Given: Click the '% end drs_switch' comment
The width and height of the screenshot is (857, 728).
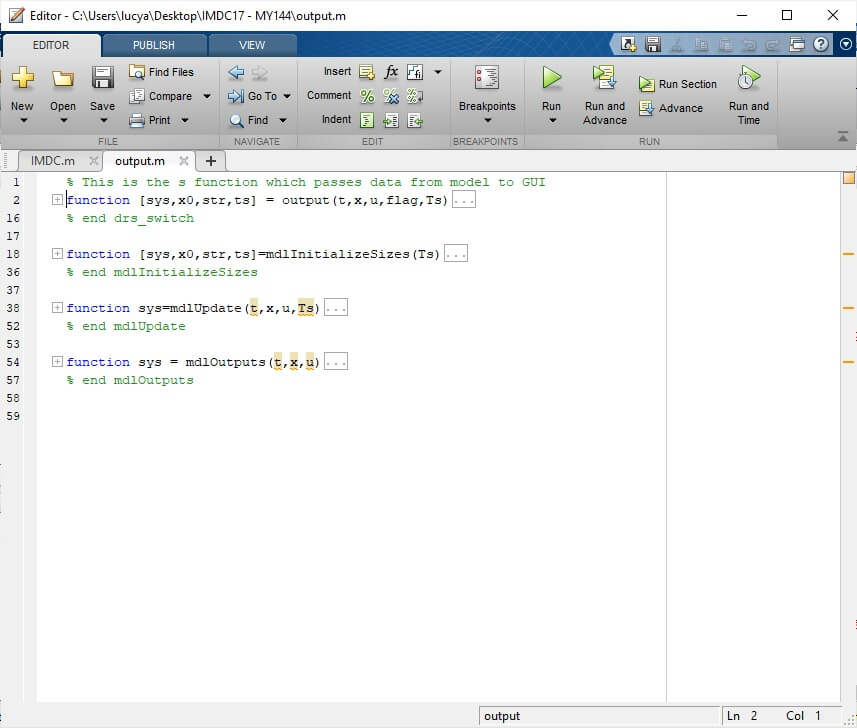Looking at the screenshot, I should 130,218.
